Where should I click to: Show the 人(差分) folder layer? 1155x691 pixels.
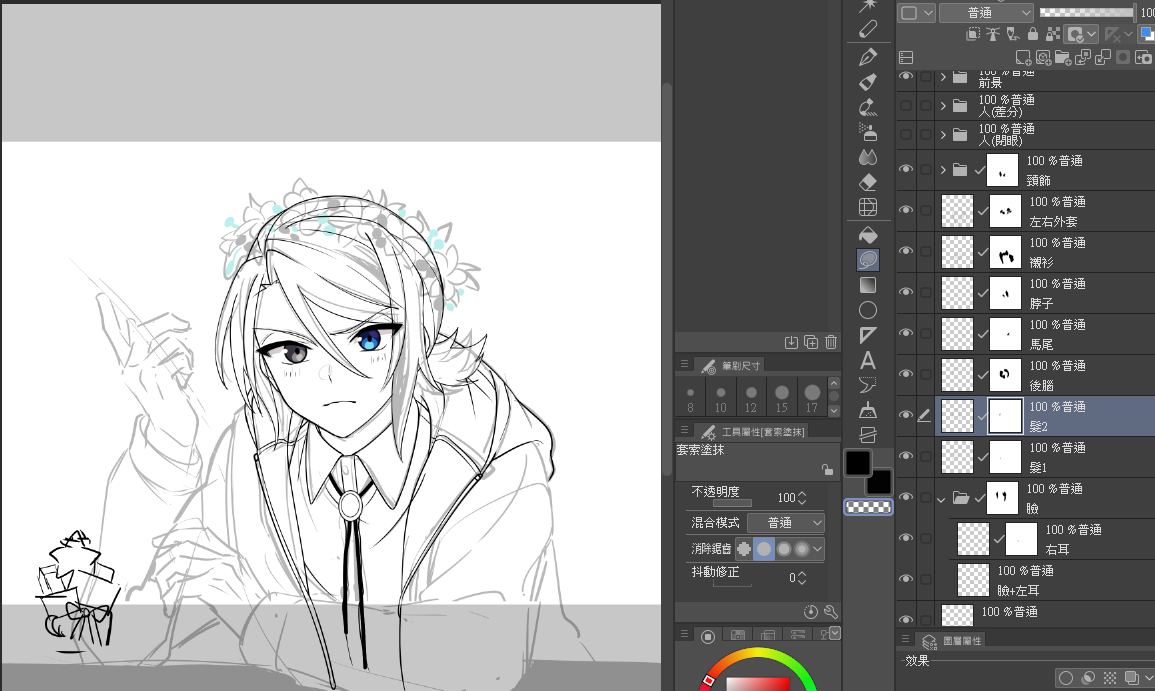coord(906,105)
